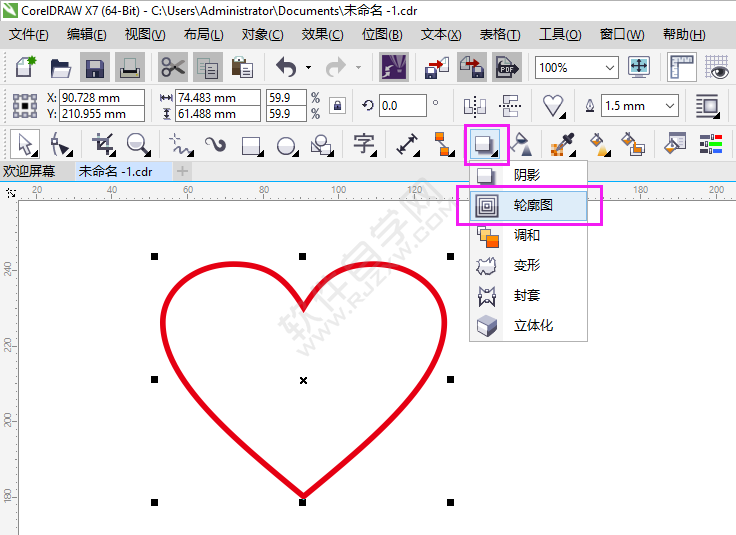Select the Polygon/basic shapes tool
This screenshot has width=736, height=535.
tap(322, 145)
